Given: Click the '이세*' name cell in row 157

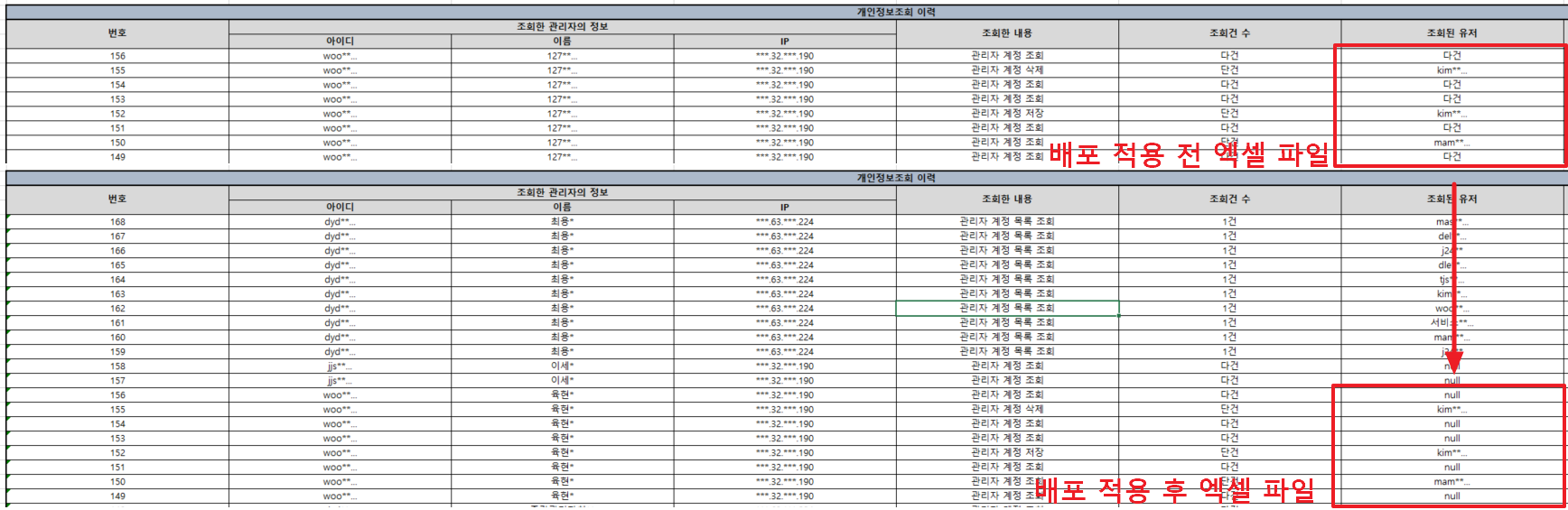Looking at the screenshot, I should pos(562,381).
